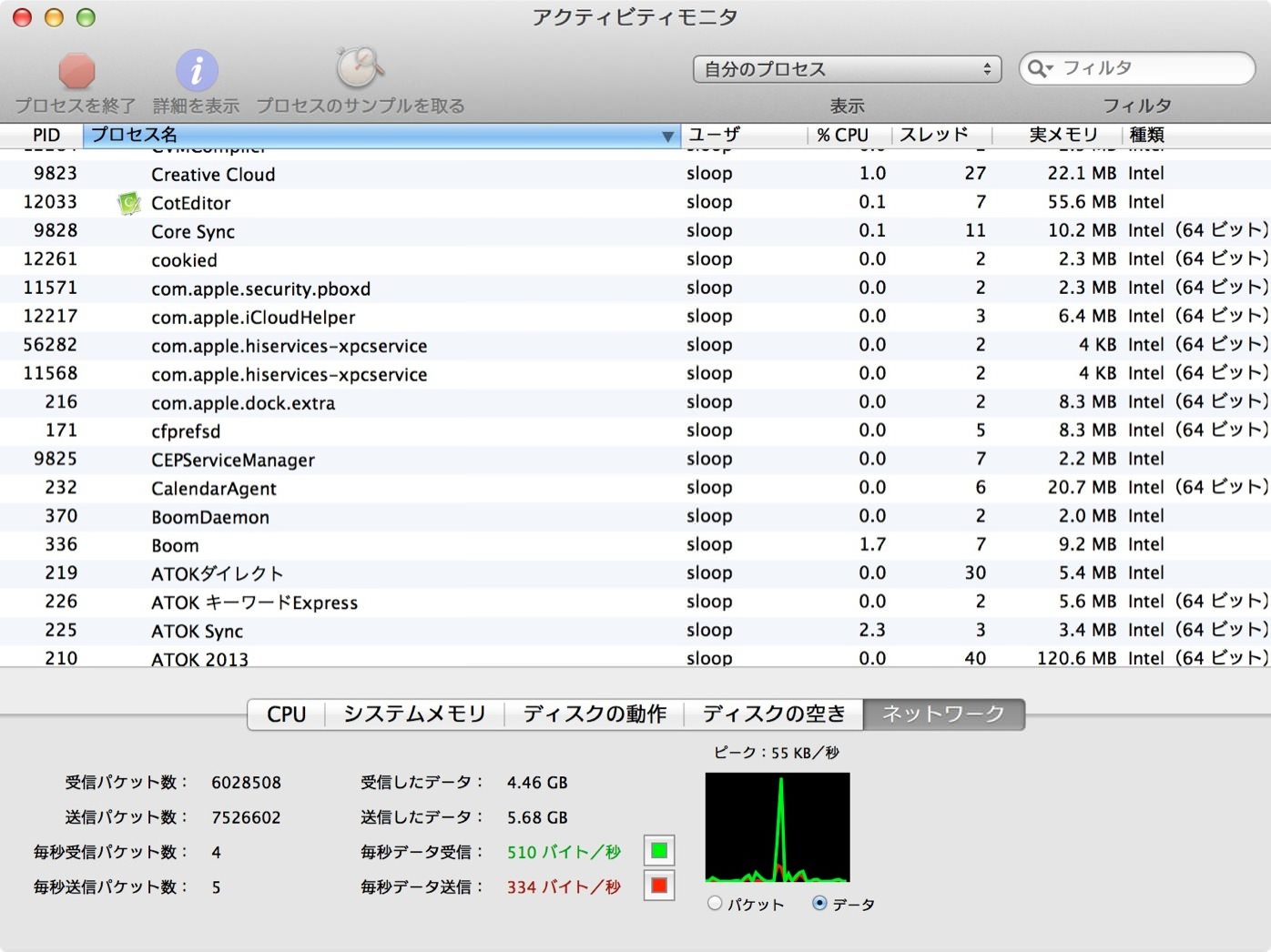Click the 334 バイト/秒 send rate
The width and height of the screenshot is (1271, 952).
click(564, 886)
